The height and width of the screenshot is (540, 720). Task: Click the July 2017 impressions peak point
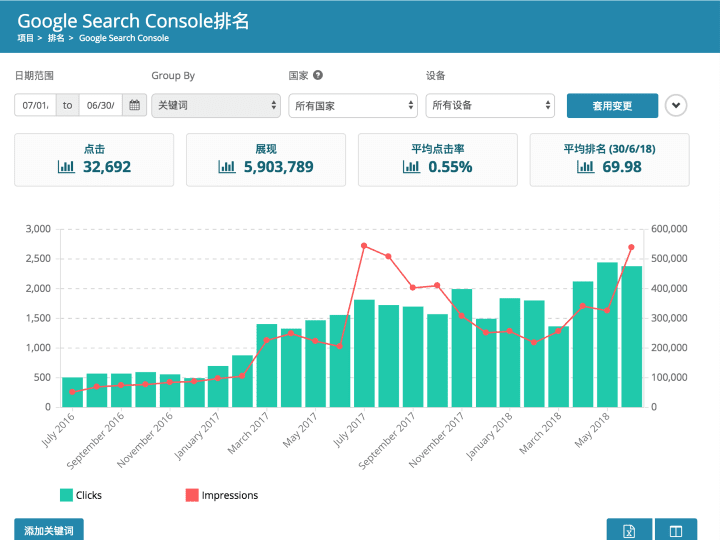[x=364, y=246]
